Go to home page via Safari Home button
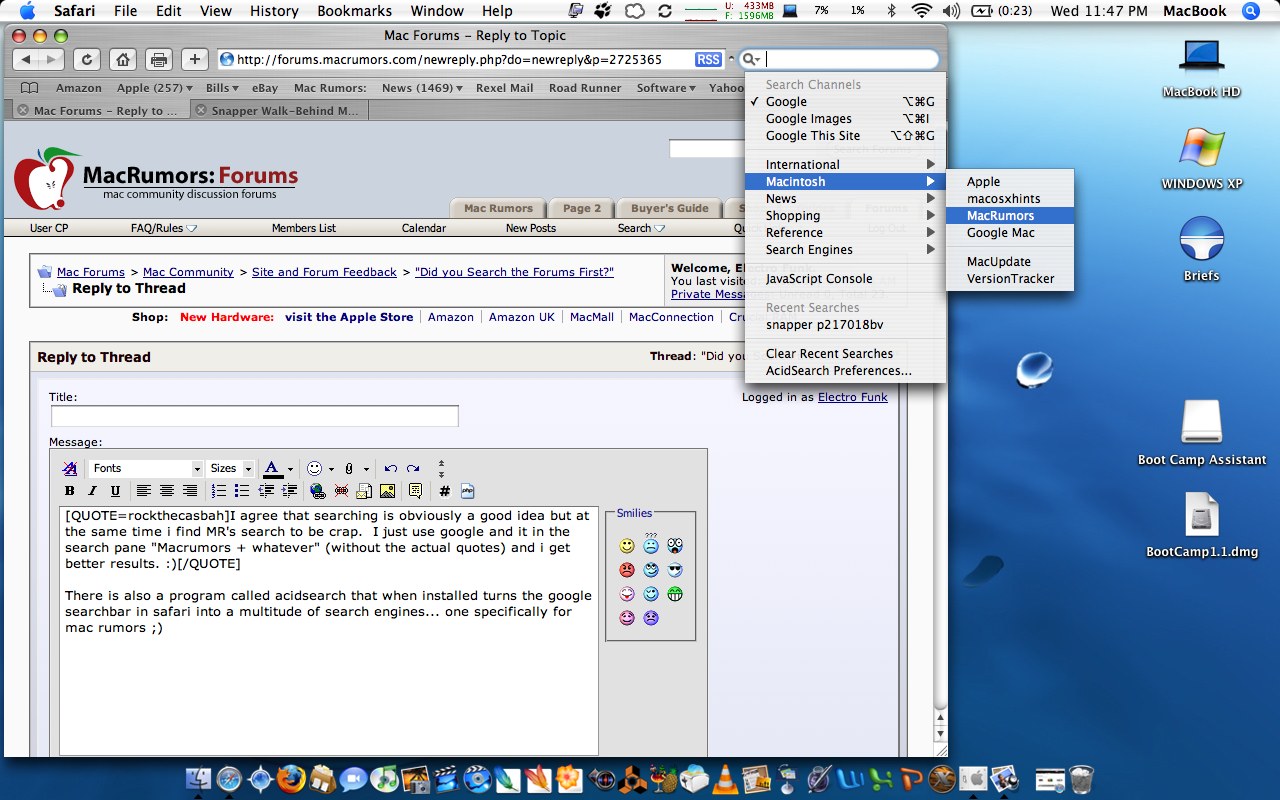 (122, 59)
